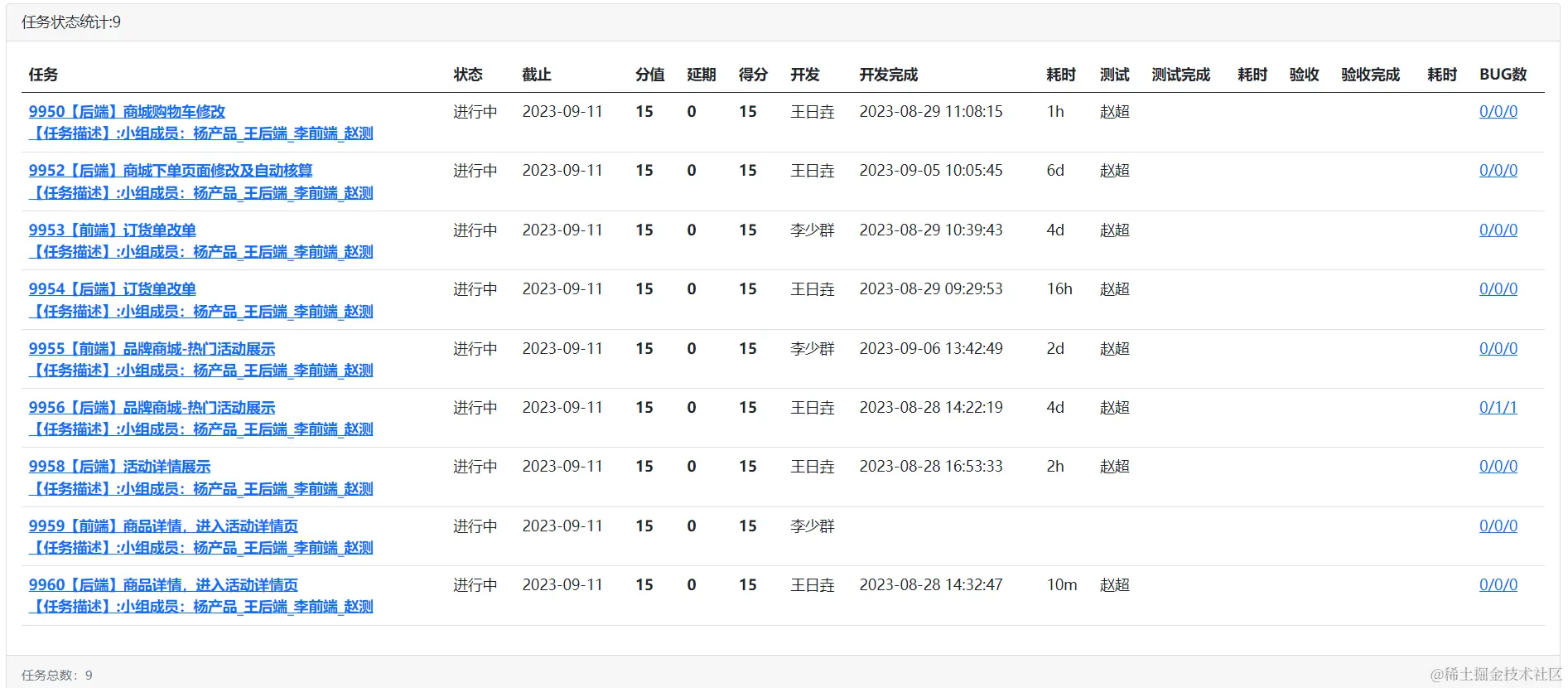Open task 9950 商城购物车修改 link
This screenshot has width=1568, height=688.
coord(127,112)
